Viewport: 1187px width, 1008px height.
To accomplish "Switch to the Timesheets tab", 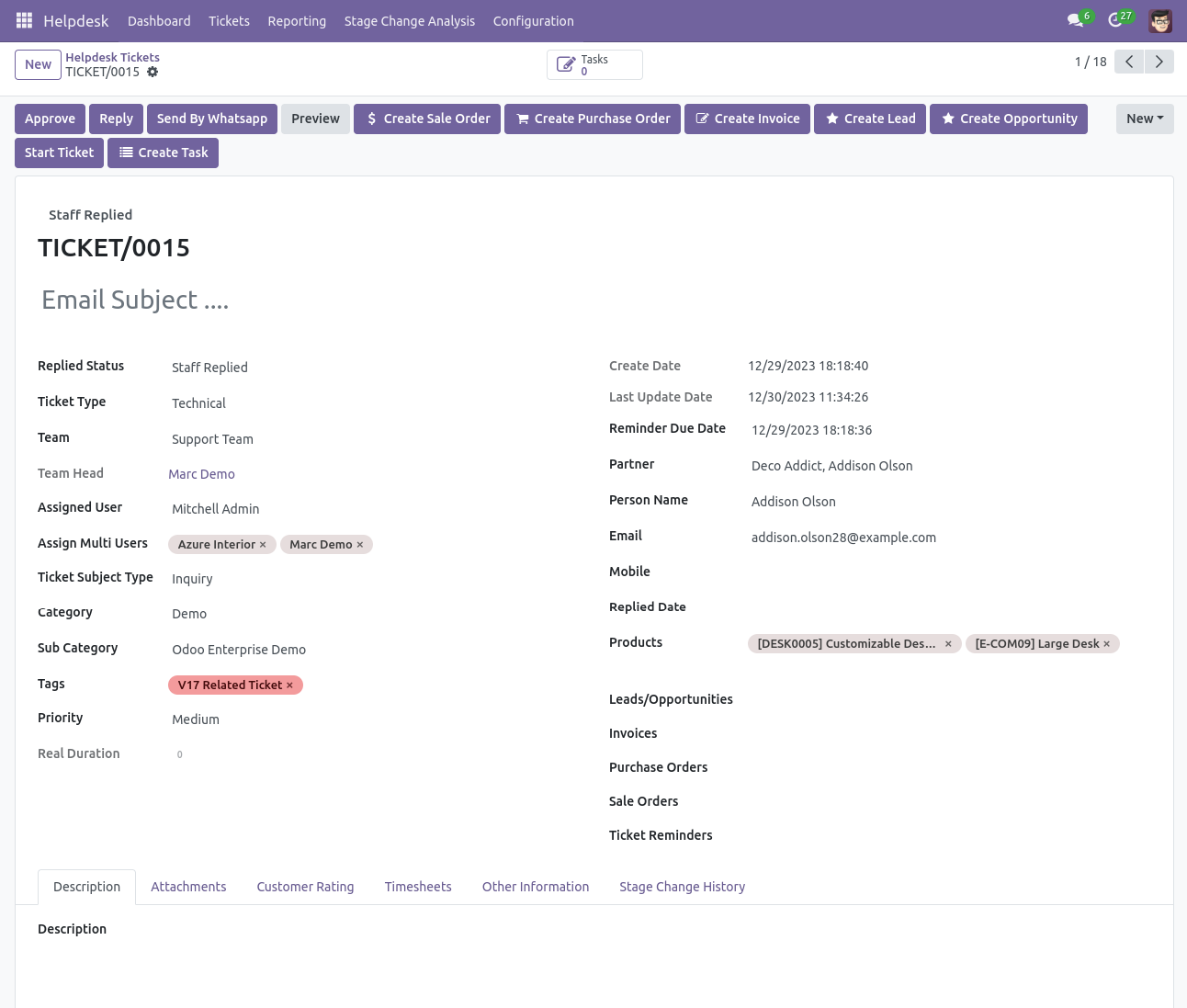I will coord(418,887).
